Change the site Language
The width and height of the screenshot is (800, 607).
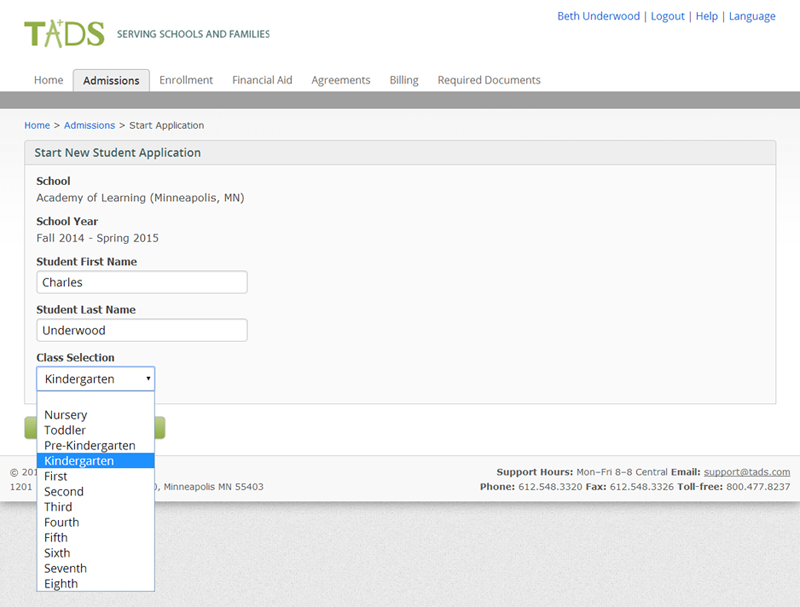(752, 16)
